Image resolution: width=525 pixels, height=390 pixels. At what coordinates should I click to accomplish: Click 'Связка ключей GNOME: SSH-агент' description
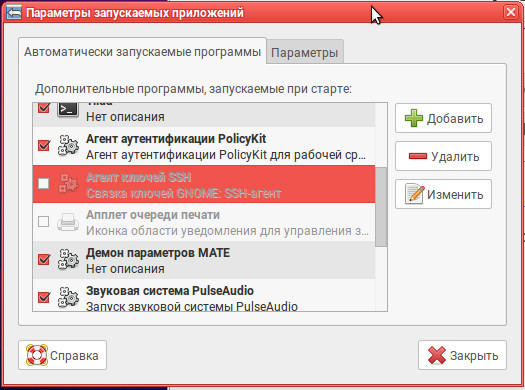(x=184, y=193)
